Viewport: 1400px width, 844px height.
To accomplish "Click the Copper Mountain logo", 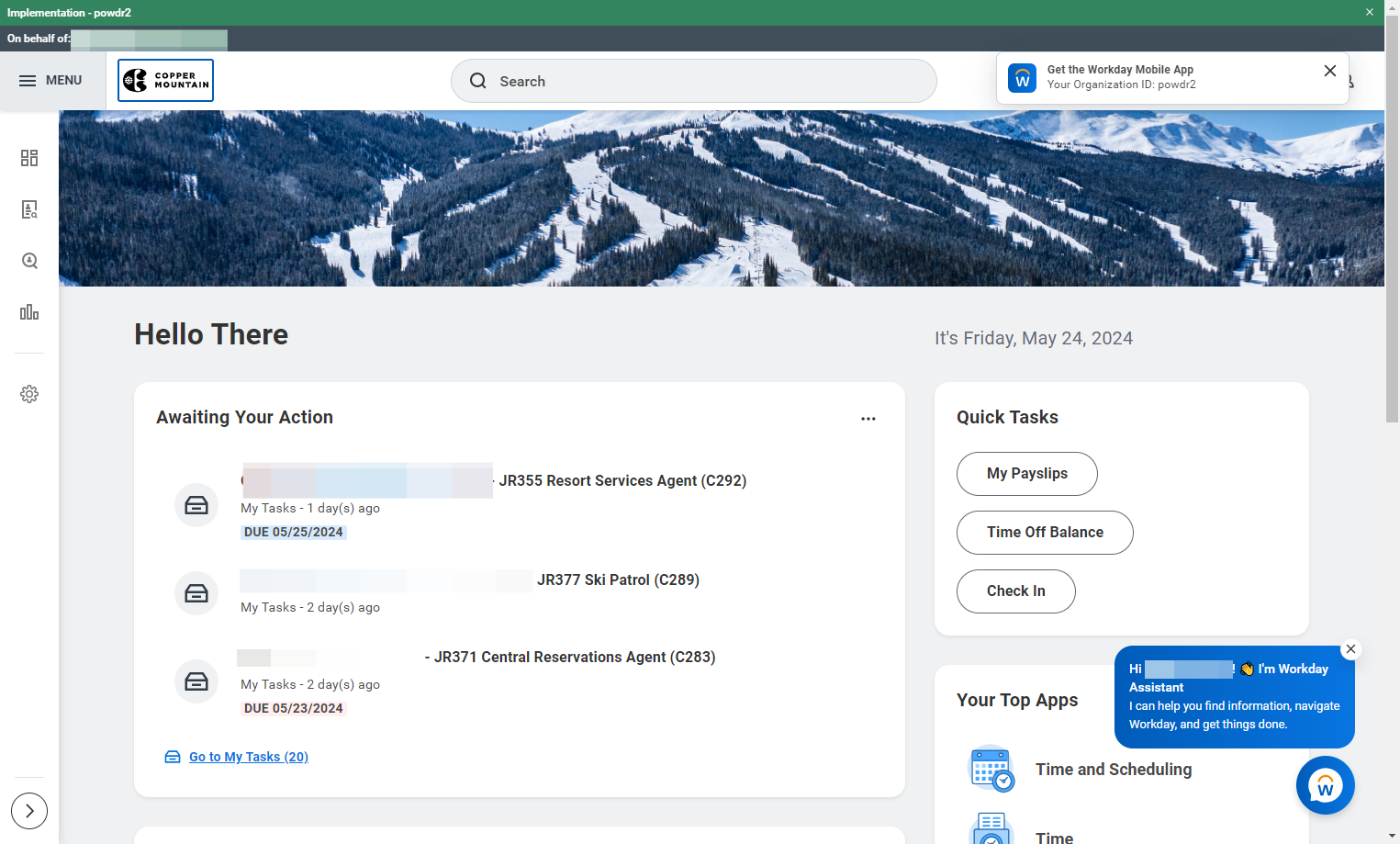I will tap(165, 81).
